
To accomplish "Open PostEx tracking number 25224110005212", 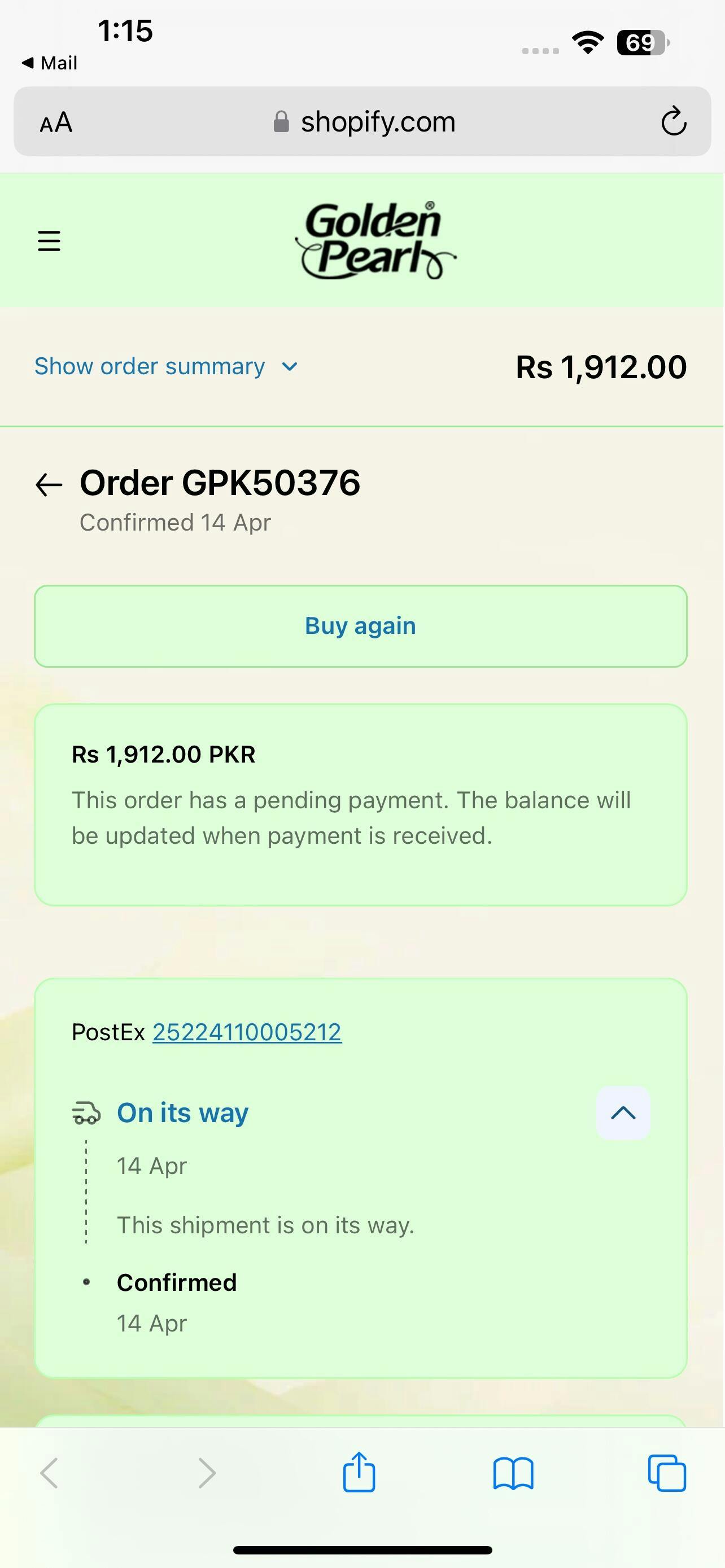I will coord(247,1032).
